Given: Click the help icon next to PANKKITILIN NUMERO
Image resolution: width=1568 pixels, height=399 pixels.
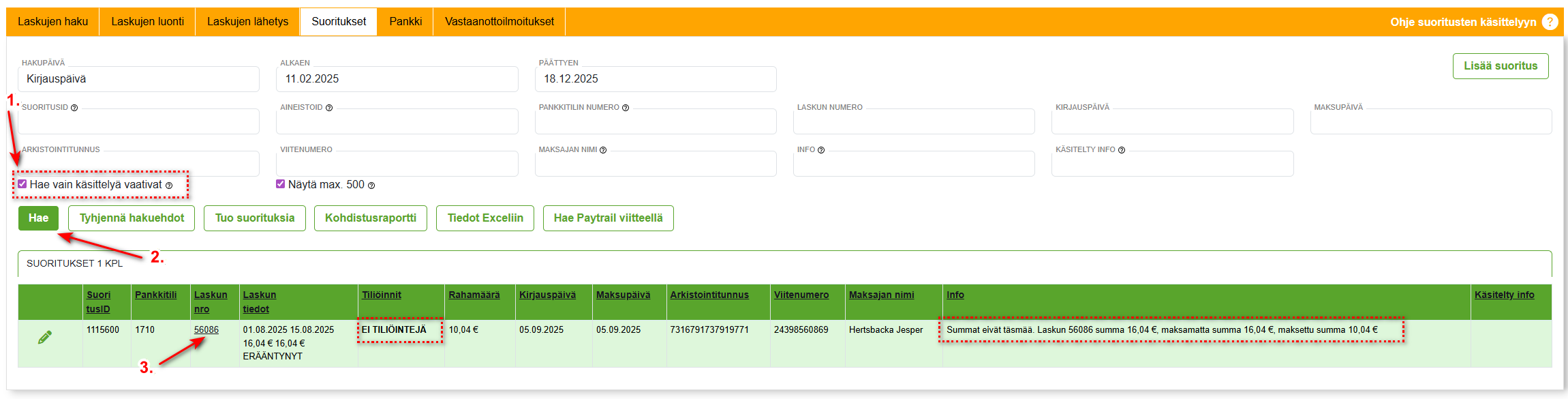Looking at the screenshot, I should click(626, 108).
